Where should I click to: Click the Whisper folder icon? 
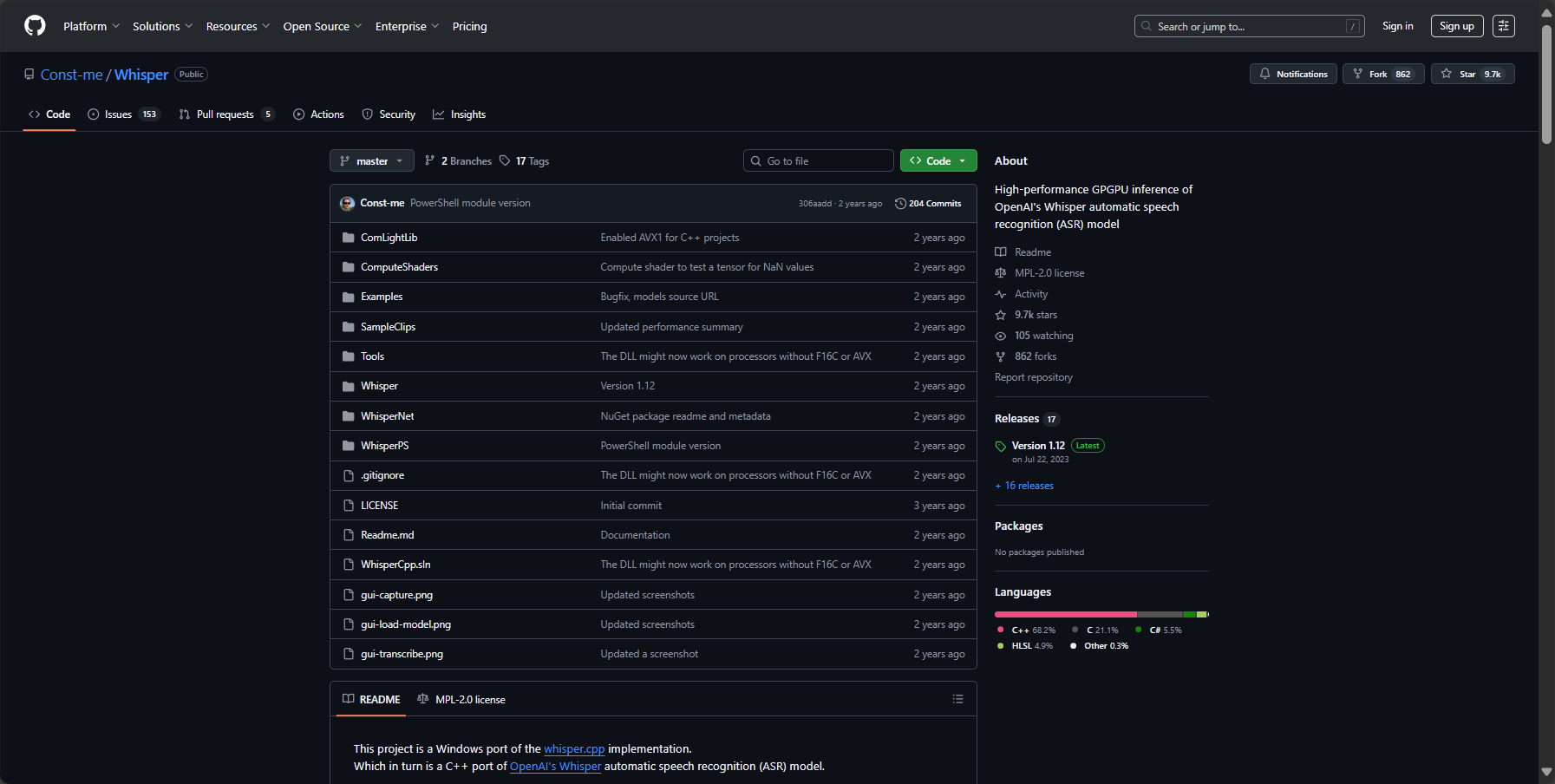tap(349, 386)
